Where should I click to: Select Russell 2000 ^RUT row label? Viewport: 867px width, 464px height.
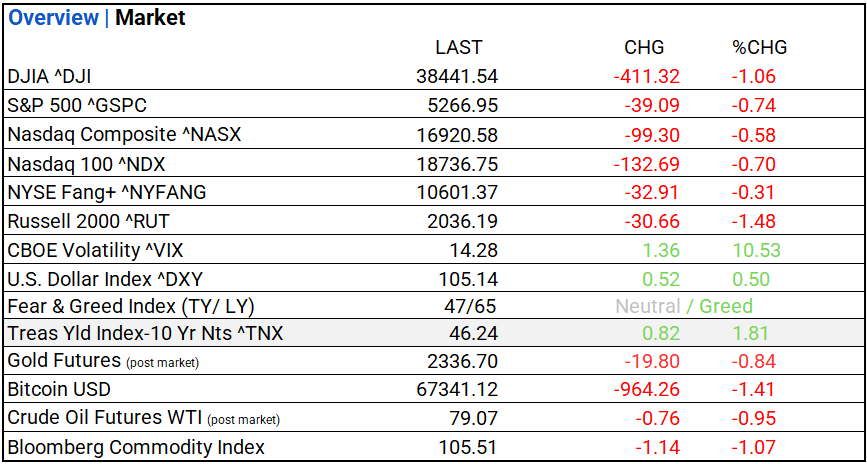[x=81, y=220]
